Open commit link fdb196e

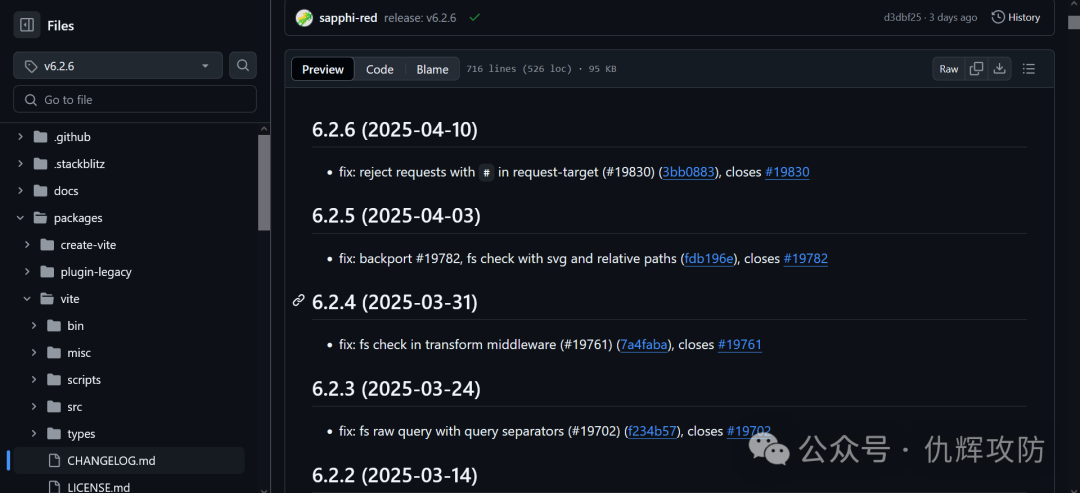tap(709, 259)
